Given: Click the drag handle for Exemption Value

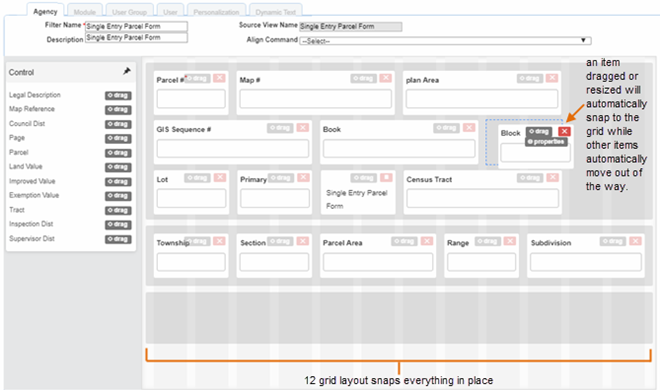Looking at the screenshot, I should [118, 196].
